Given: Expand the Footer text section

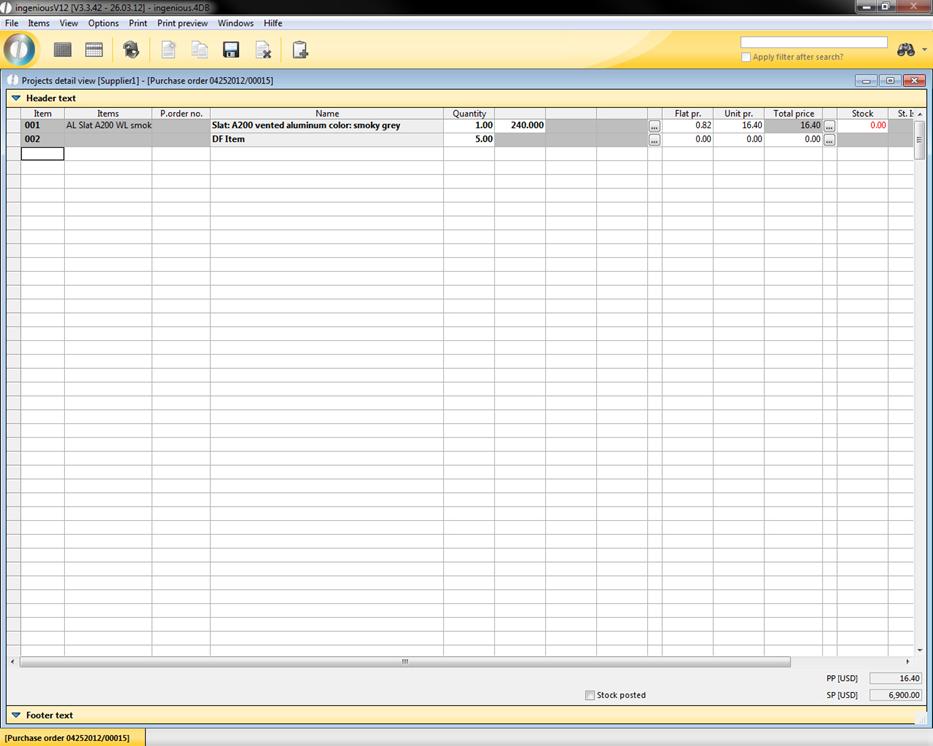Looking at the screenshot, I should 16,715.
